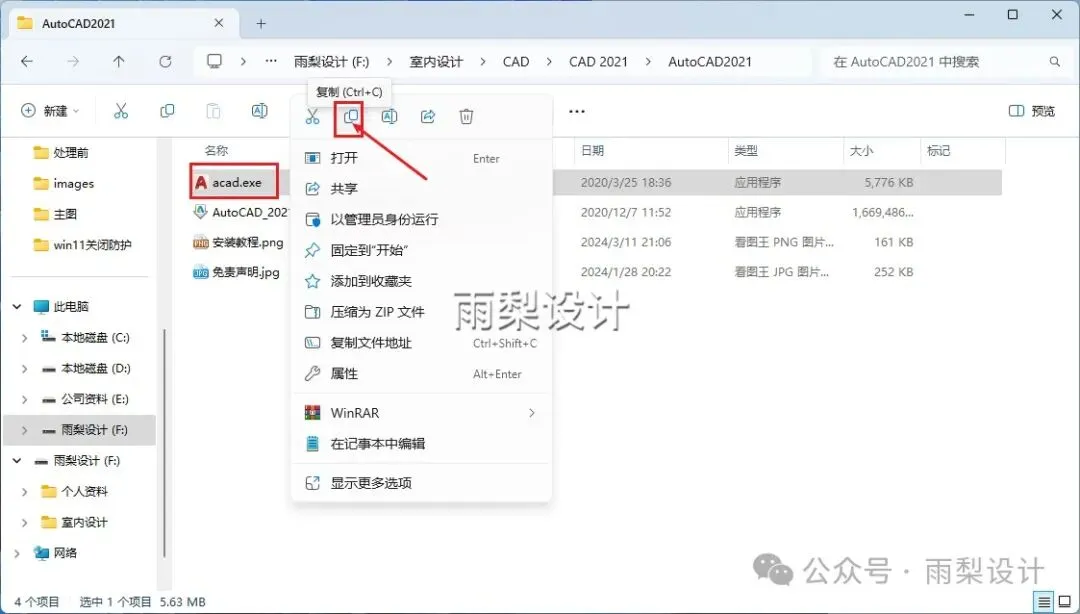The height and width of the screenshot is (614, 1080).
Task: Click the toolbar Paste icon
Action: [214, 111]
